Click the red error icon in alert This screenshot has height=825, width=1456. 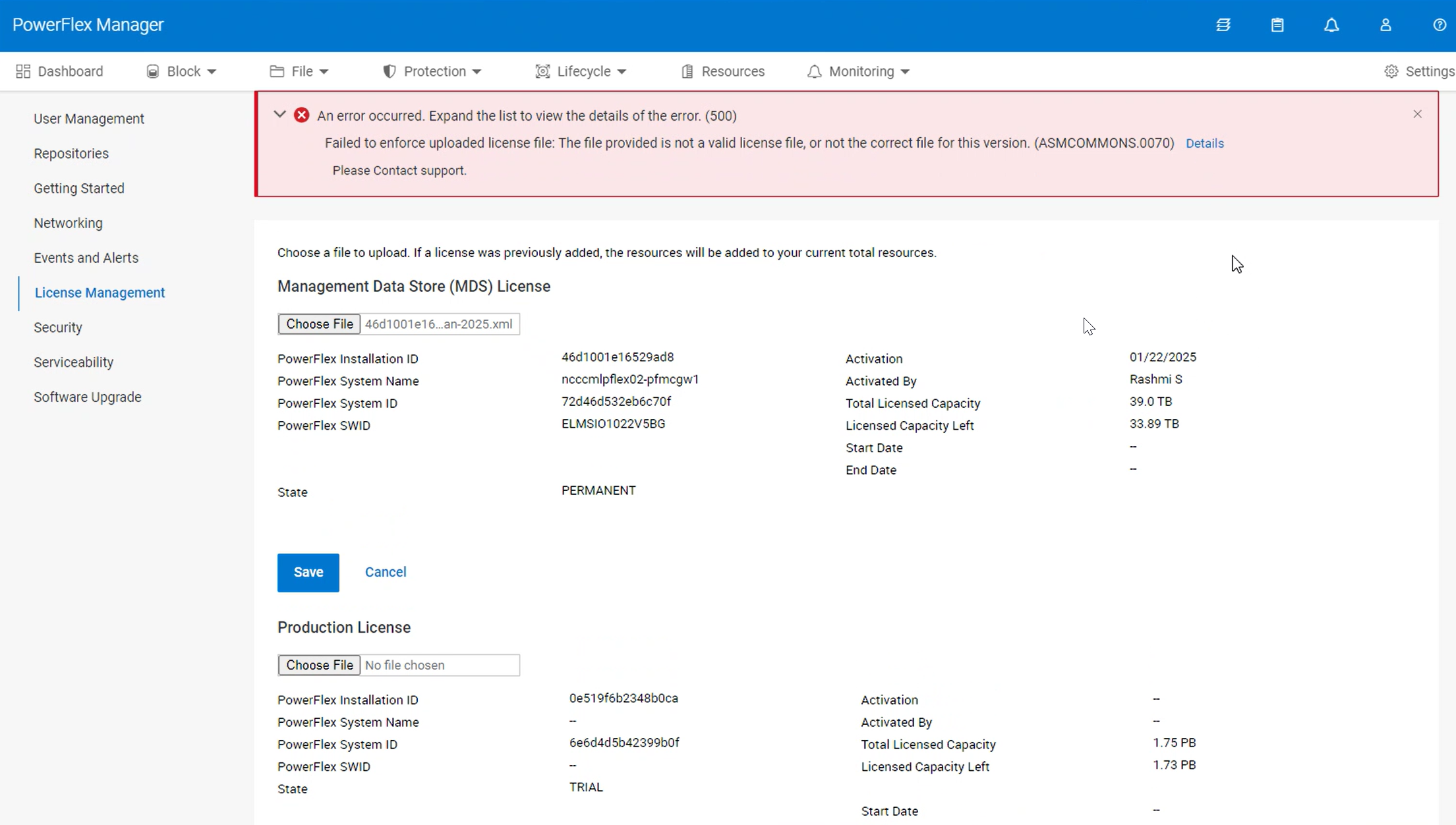(302, 115)
